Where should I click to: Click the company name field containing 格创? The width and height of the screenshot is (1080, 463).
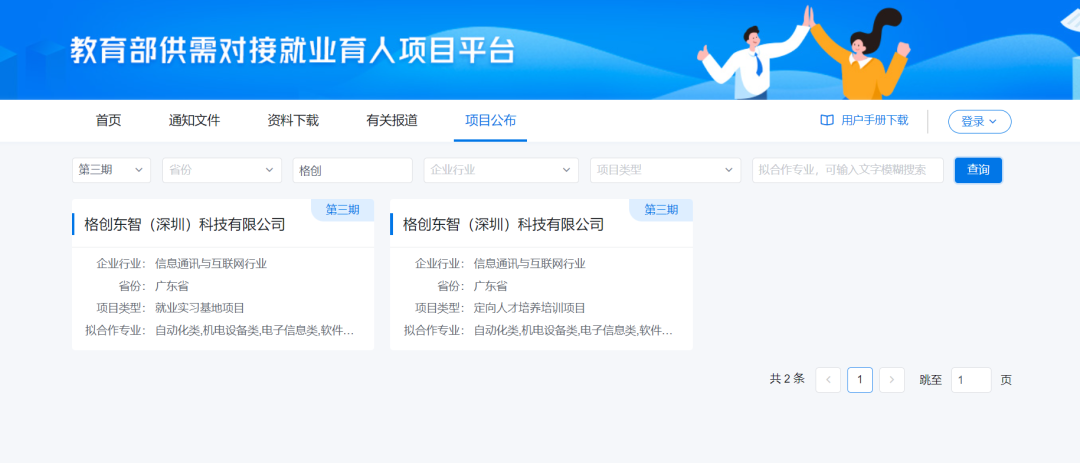(352, 170)
